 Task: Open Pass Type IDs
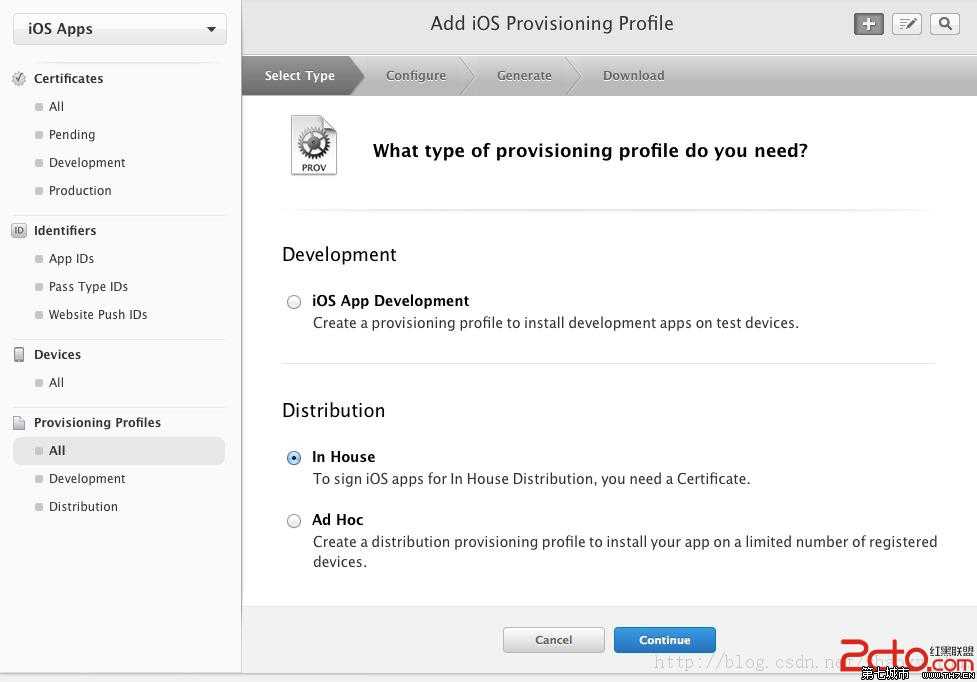(88, 287)
